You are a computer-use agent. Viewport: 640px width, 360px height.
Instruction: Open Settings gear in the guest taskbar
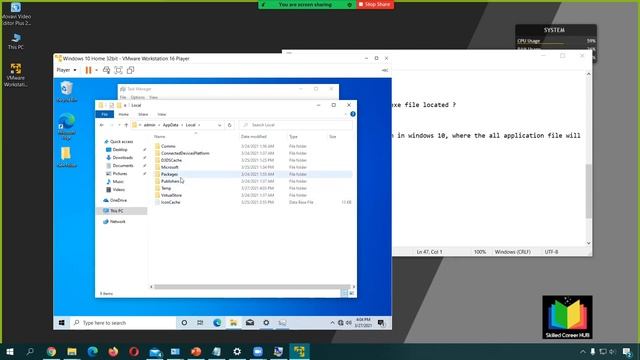[x=266, y=322]
